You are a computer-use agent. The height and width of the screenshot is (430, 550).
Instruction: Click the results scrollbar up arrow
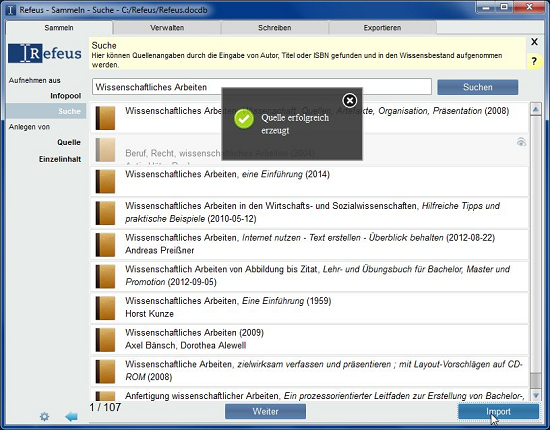[x=536, y=109]
